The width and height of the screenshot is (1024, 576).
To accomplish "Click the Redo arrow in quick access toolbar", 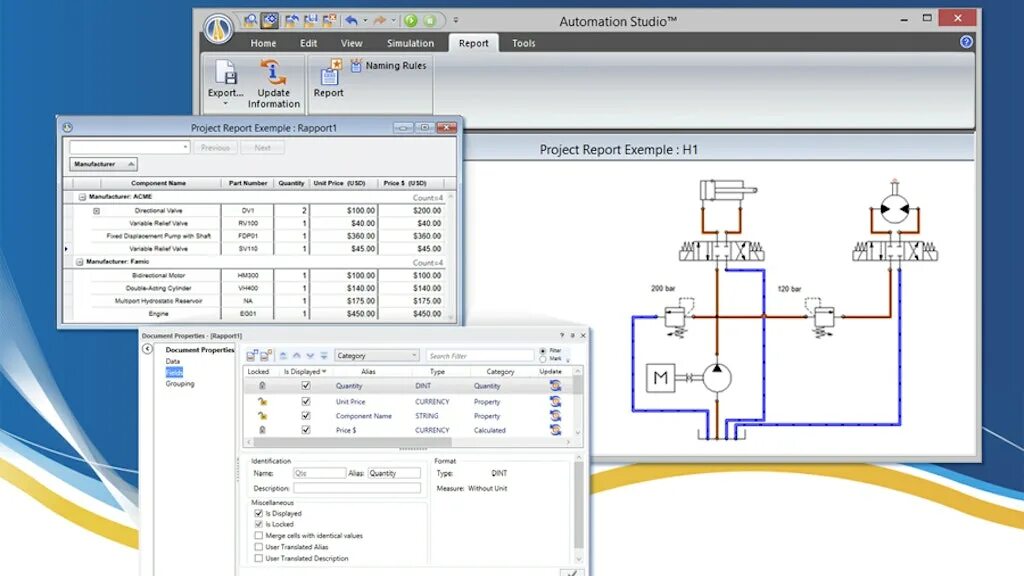I will coord(380,20).
